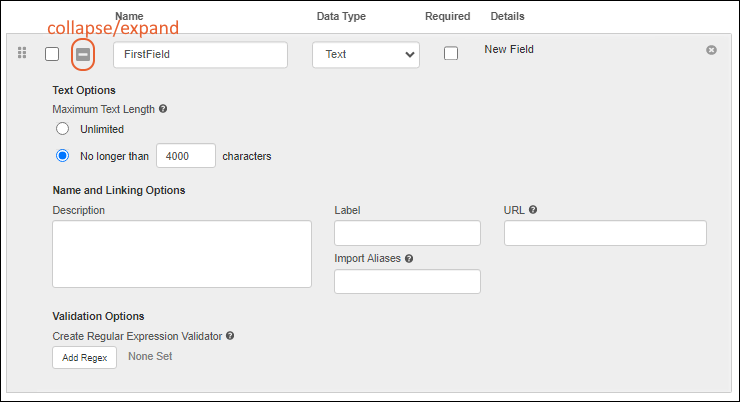This screenshot has width=740, height=402.
Task: Open Maximum Text Length help icon
Action: [x=163, y=108]
